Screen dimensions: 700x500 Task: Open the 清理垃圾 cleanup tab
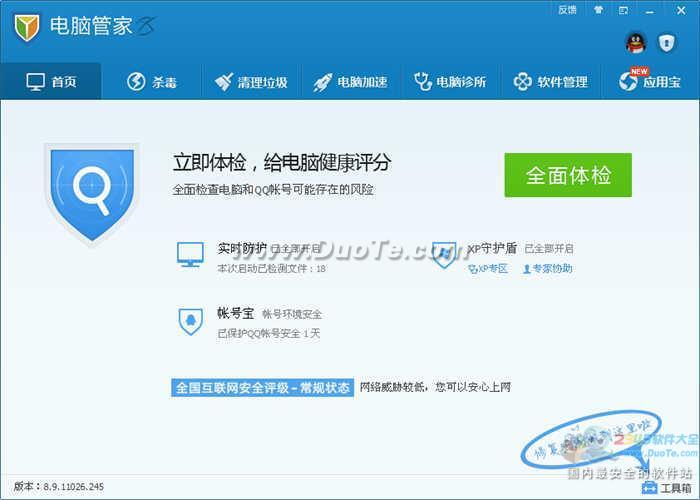point(251,82)
